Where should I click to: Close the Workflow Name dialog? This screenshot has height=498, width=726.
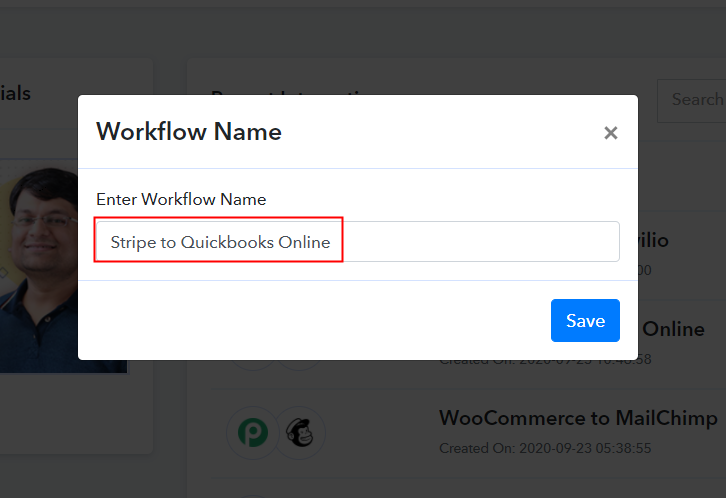point(611,133)
